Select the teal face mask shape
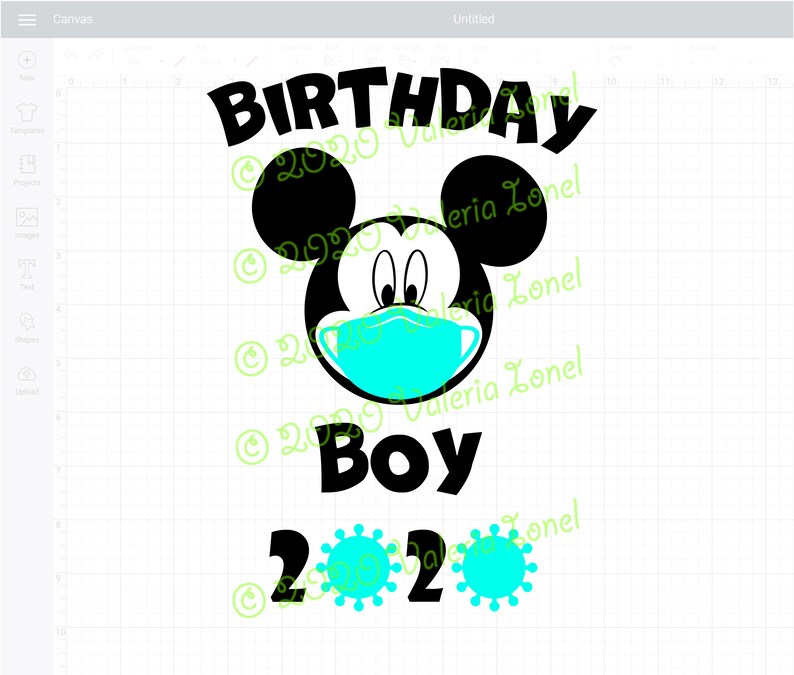Screen dimensions: 794x675 coord(398,353)
